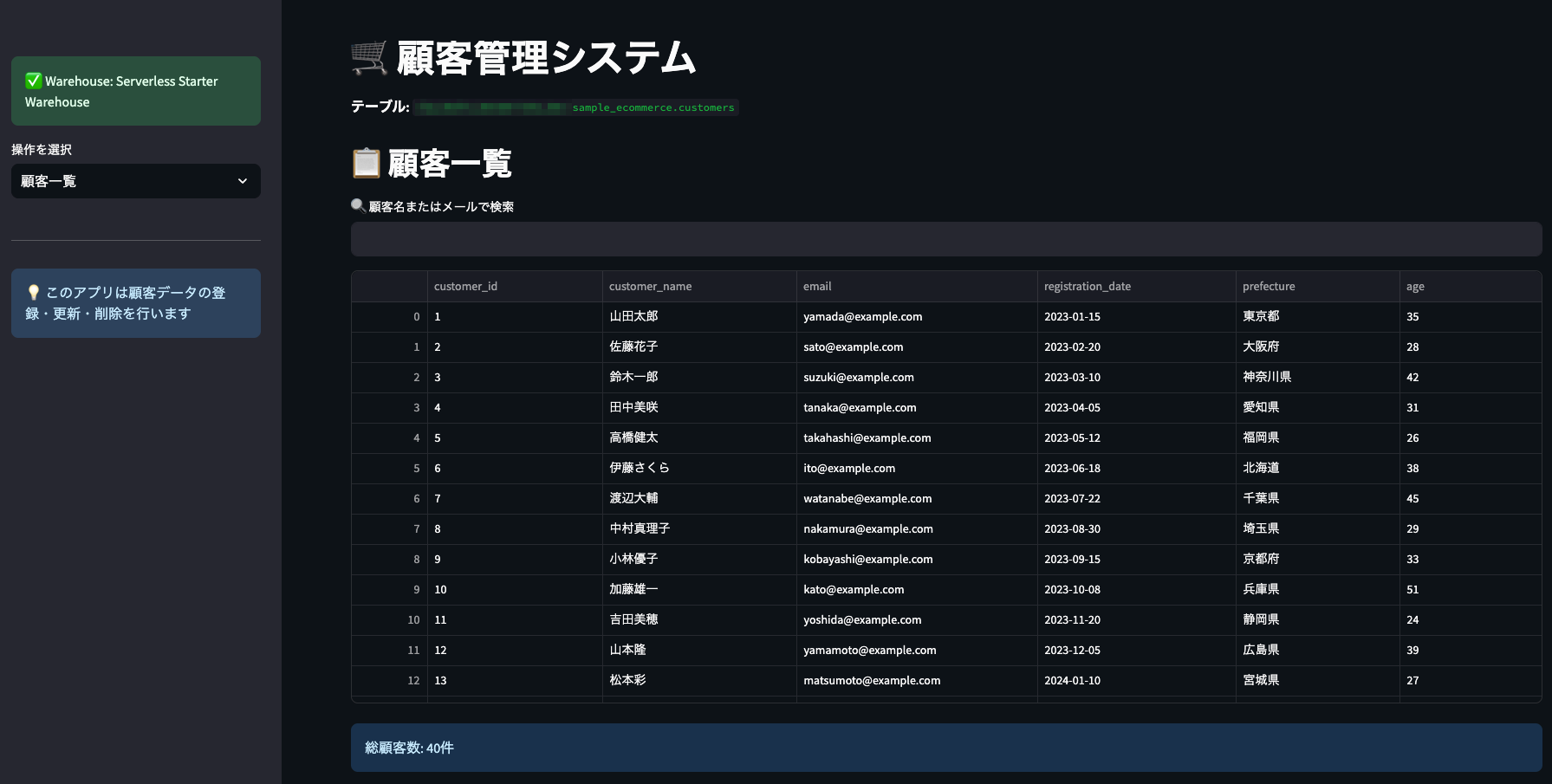Click the Warehouse: Serverless Starter Warehouse status text
The image size is (1552, 784).
coord(121,91)
